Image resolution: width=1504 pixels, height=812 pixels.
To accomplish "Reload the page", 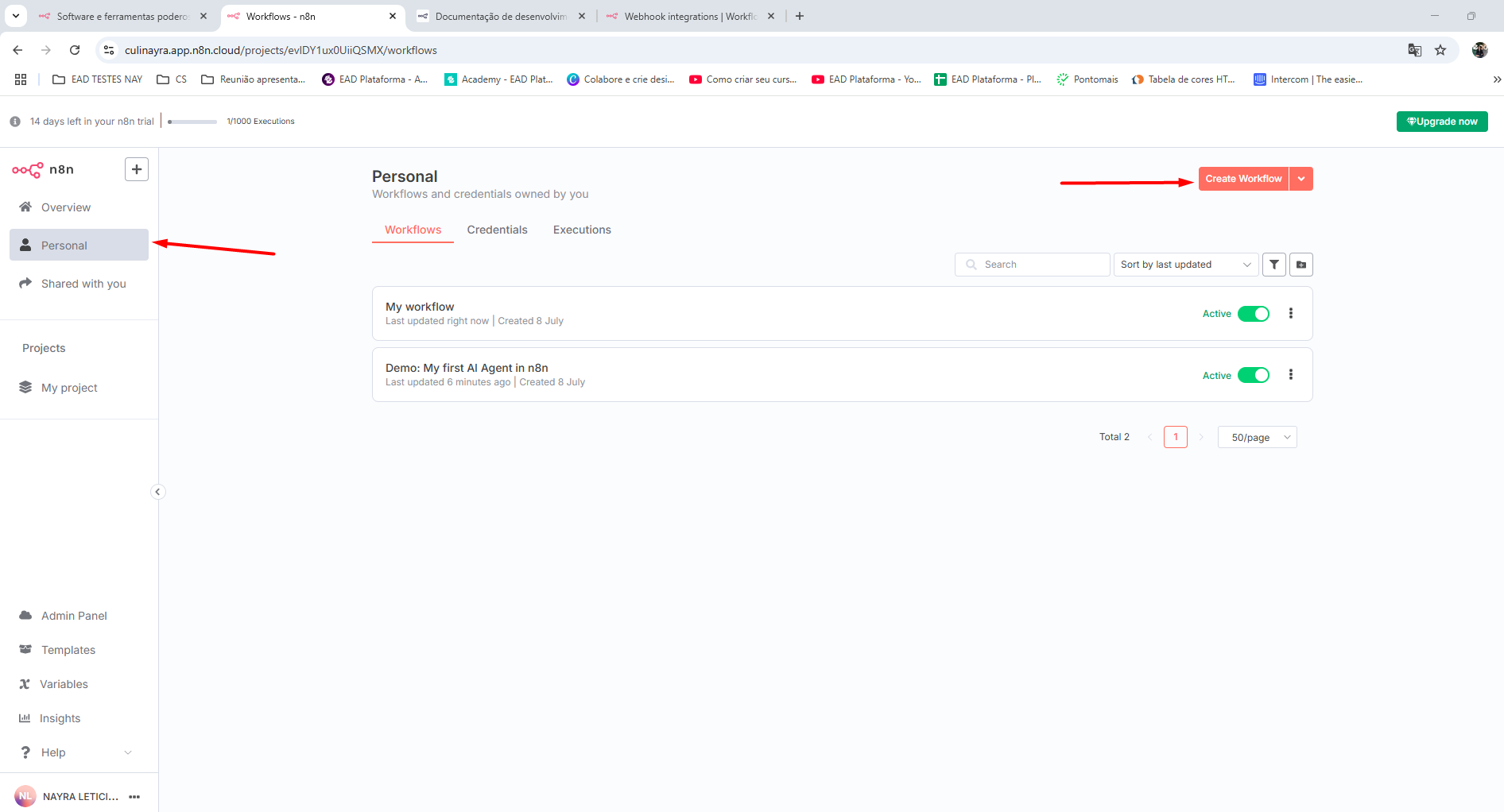I will click(75, 50).
